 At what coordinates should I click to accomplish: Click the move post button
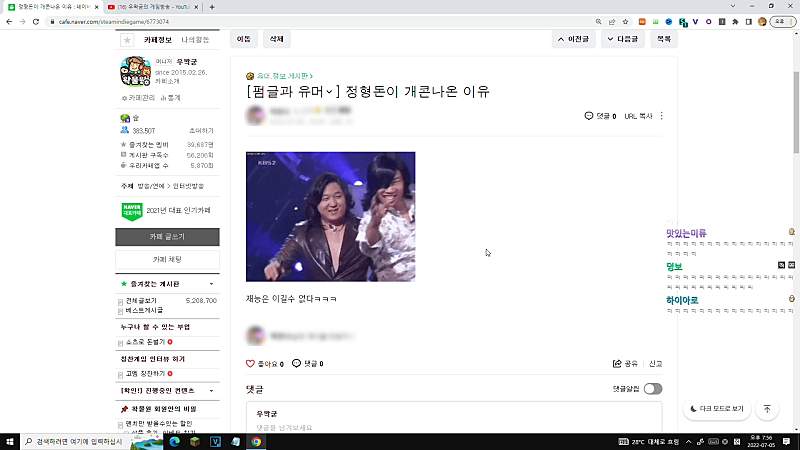click(x=244, y=39)
